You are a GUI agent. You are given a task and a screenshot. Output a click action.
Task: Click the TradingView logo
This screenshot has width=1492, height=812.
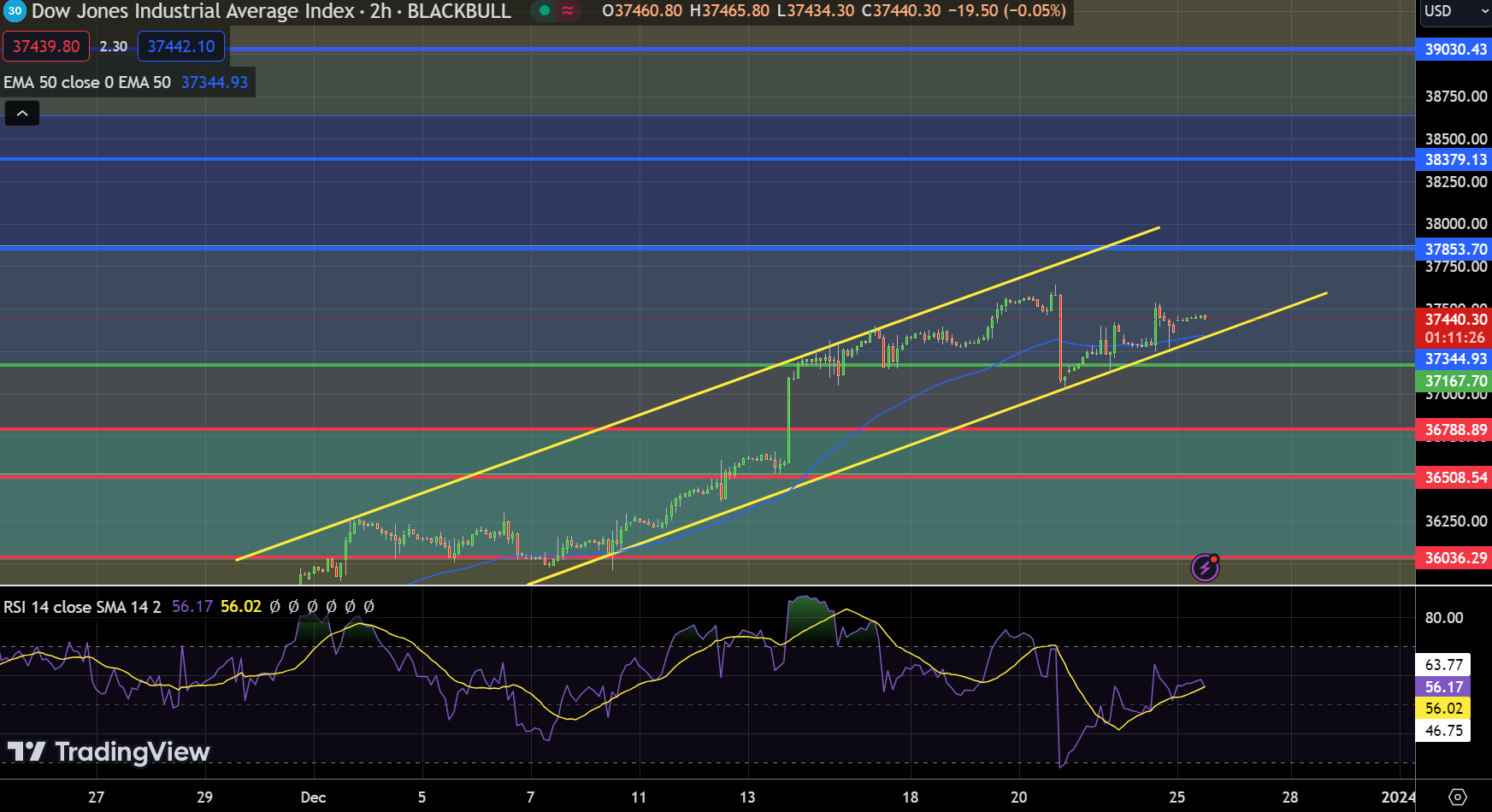click(x=109, y=751)
